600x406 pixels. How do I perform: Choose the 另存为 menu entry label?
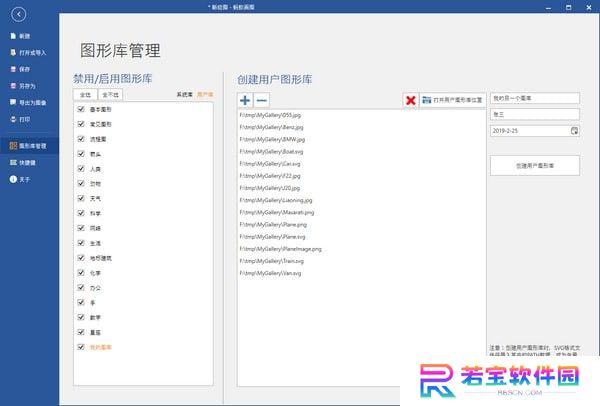[x=27, y=86]
